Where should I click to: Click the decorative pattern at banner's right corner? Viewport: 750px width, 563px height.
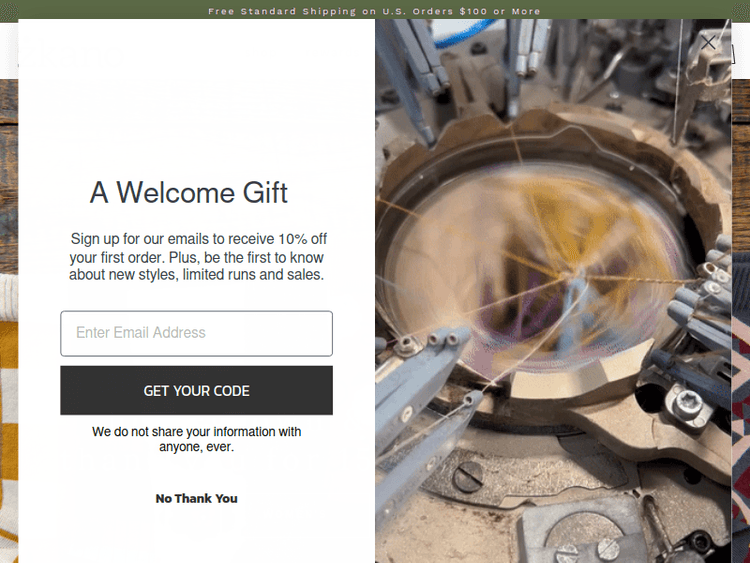741,11
